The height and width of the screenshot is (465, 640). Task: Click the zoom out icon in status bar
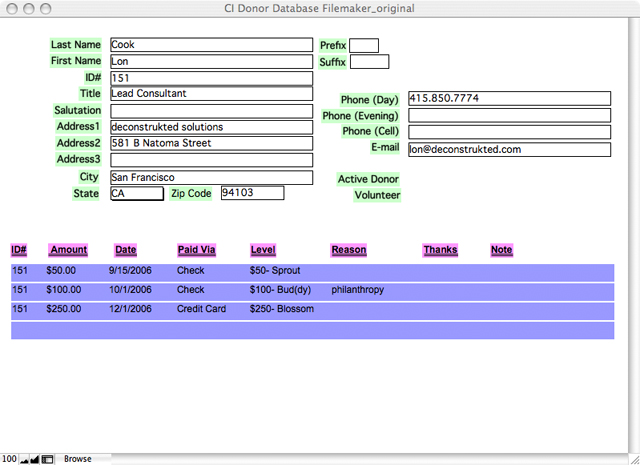(x=23, y=459)
